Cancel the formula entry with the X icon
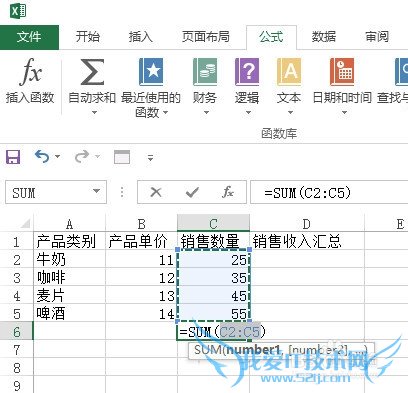The height and width of the screenshot is (393, 408). pos(156,192)
